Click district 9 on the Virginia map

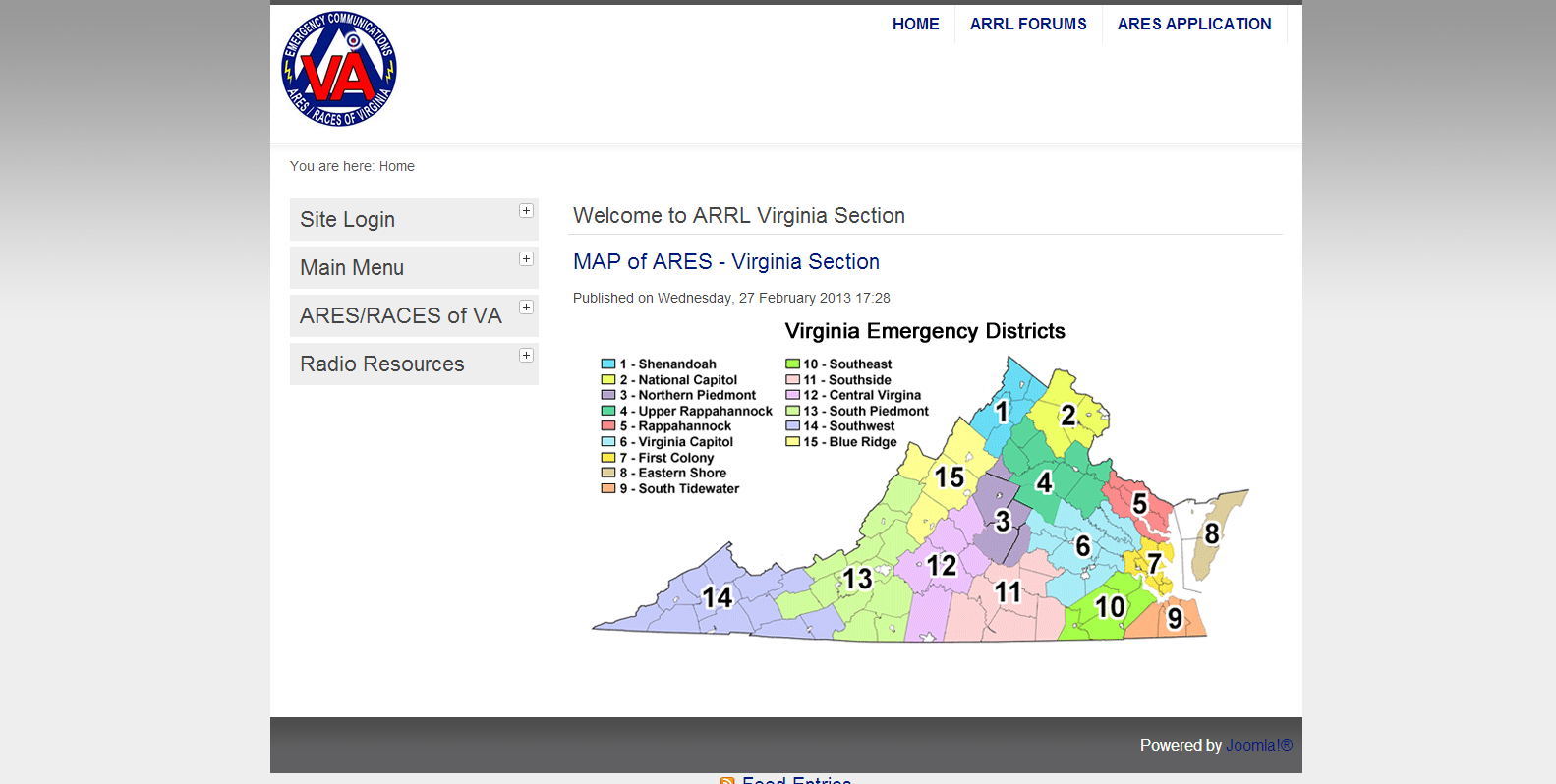[1174, 618]
